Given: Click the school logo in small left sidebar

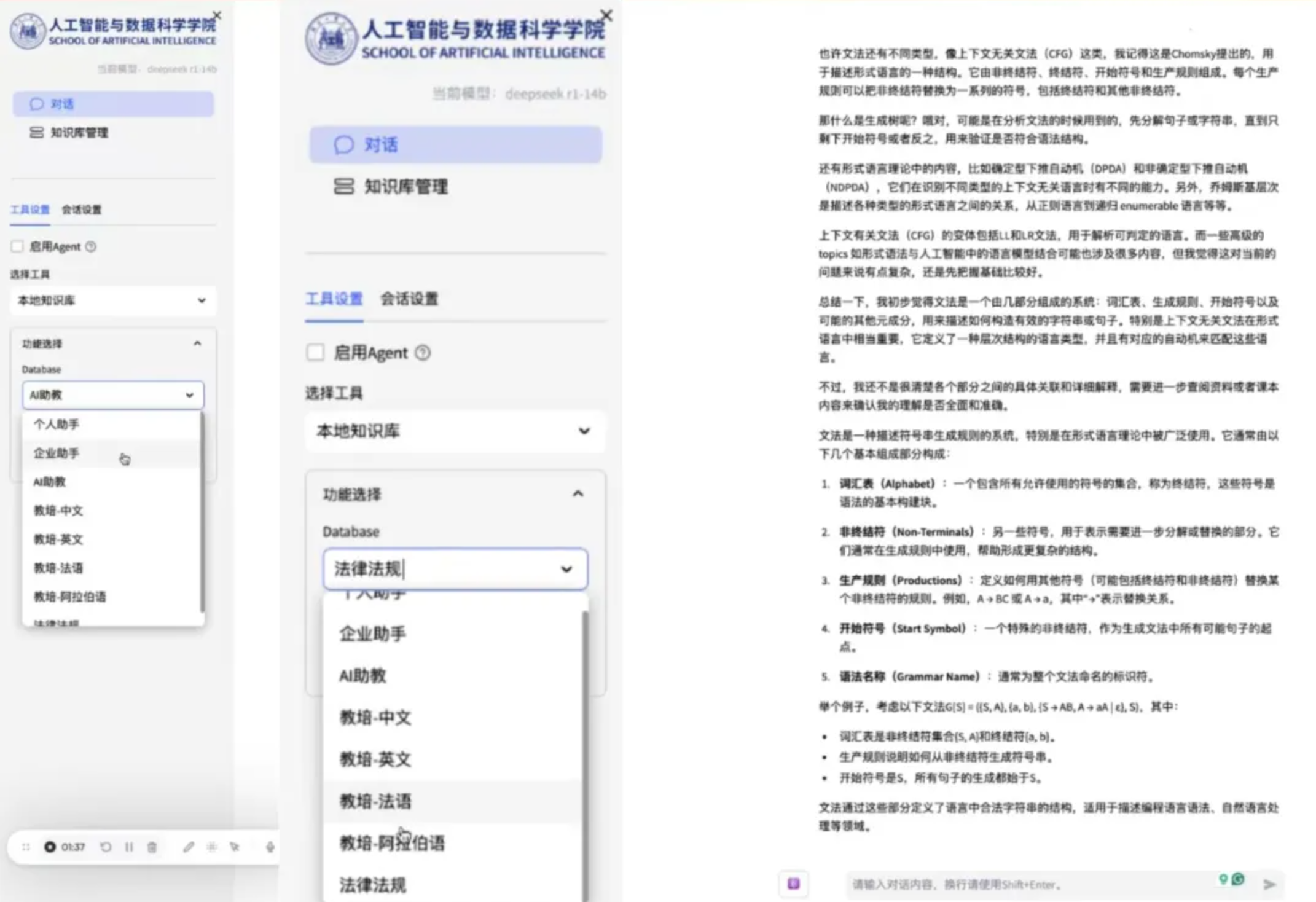Looking at the screenshot, I should pos(28,31).
